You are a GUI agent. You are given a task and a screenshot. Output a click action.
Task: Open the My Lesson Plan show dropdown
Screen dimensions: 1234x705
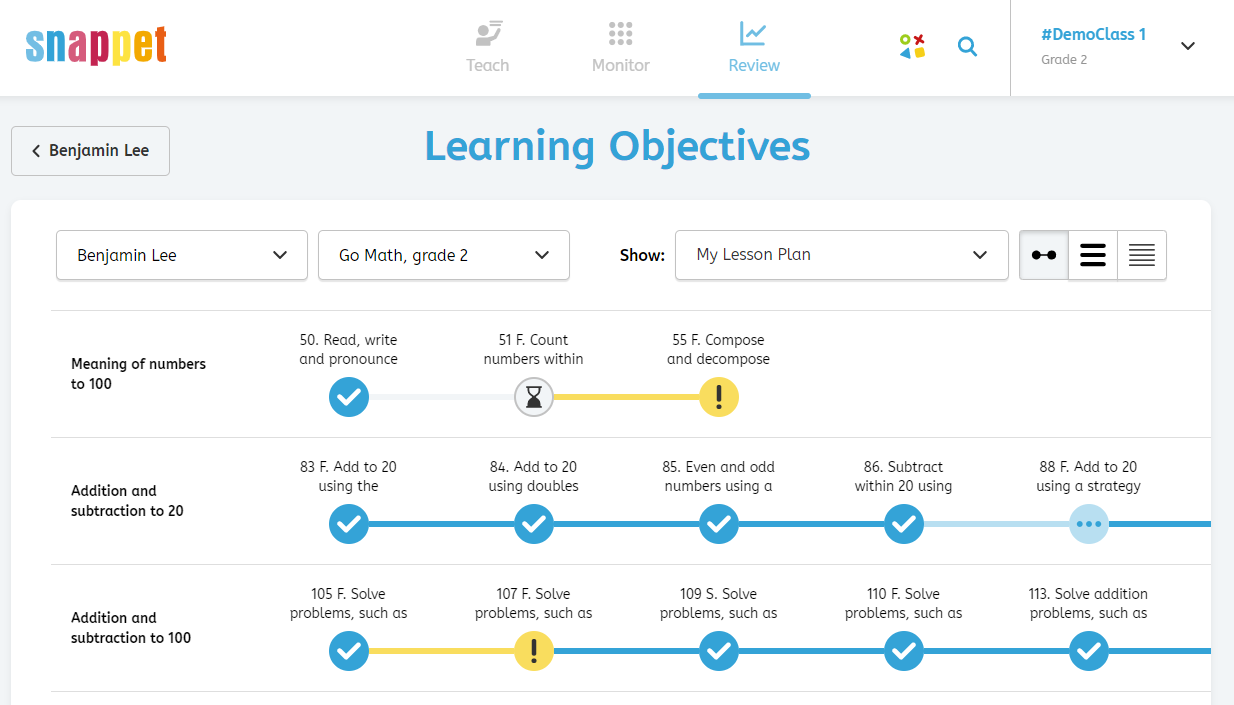tap(841, 255)
